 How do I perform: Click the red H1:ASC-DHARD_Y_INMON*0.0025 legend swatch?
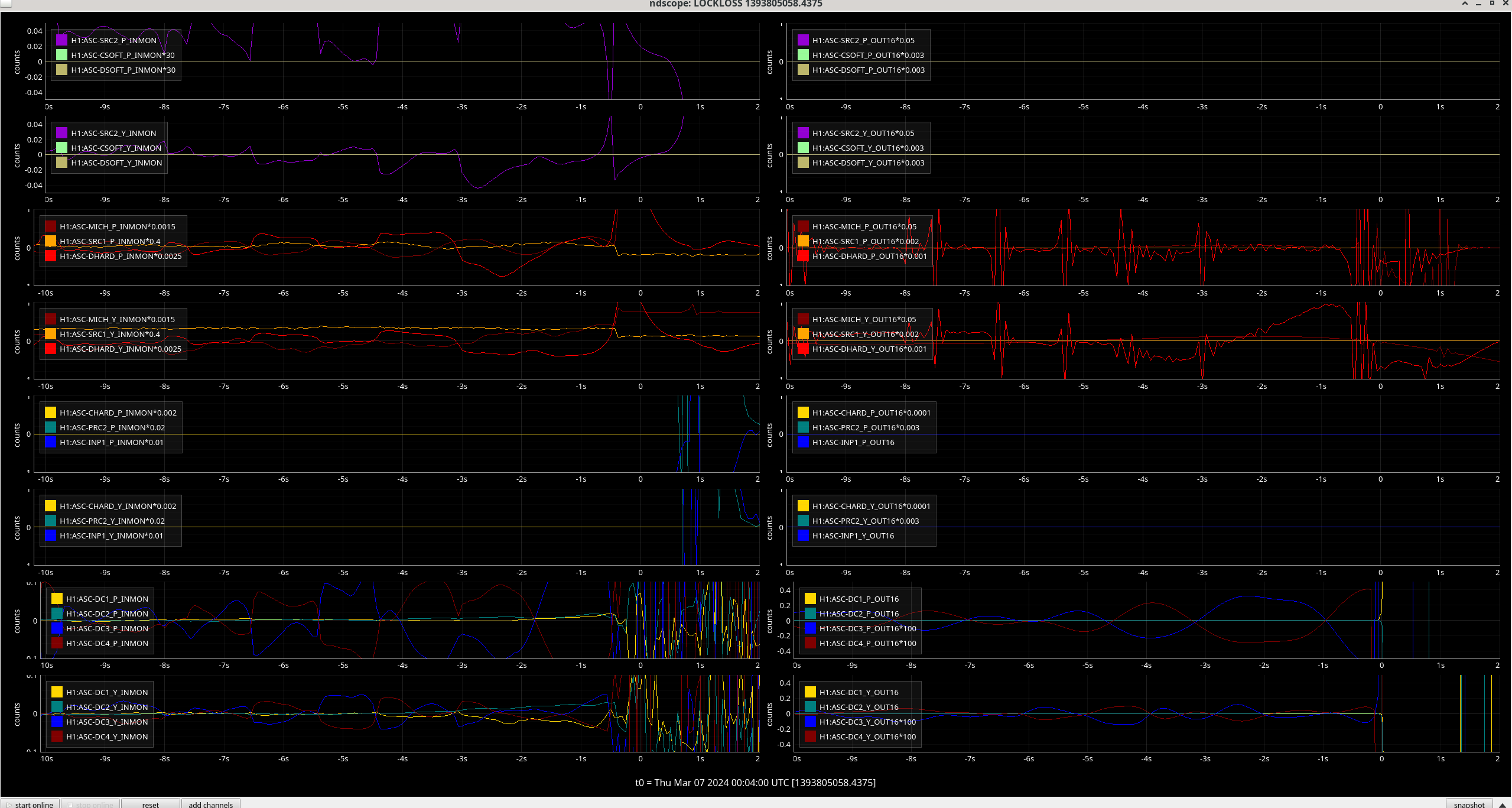(x=50, y=349)
